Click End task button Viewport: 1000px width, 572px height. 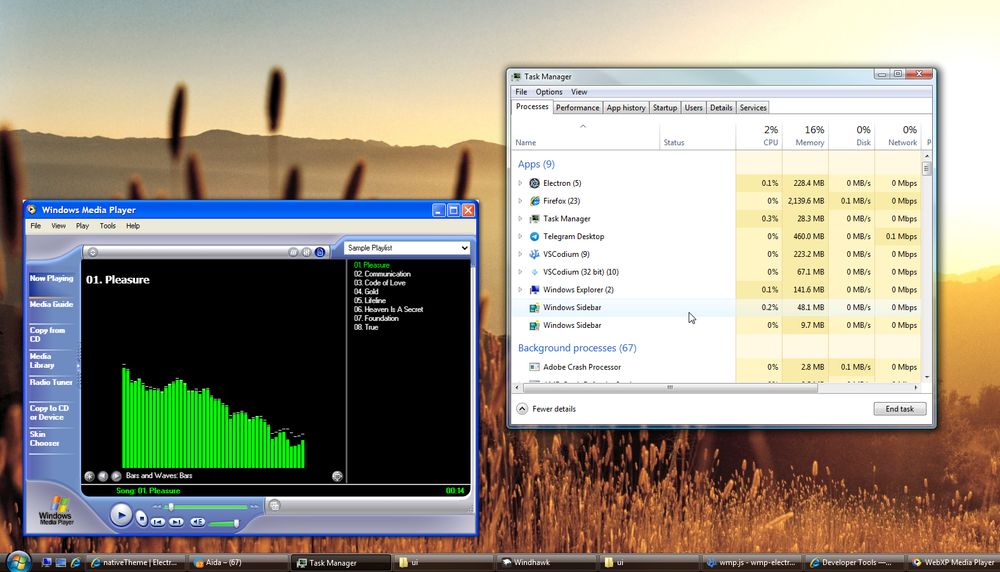coord(899,409)
